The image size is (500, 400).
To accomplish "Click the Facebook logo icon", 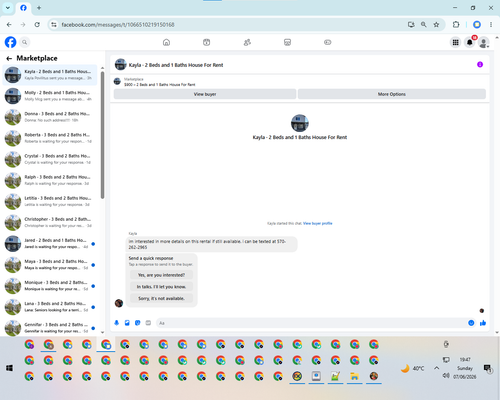I will [x=10, y=42].
